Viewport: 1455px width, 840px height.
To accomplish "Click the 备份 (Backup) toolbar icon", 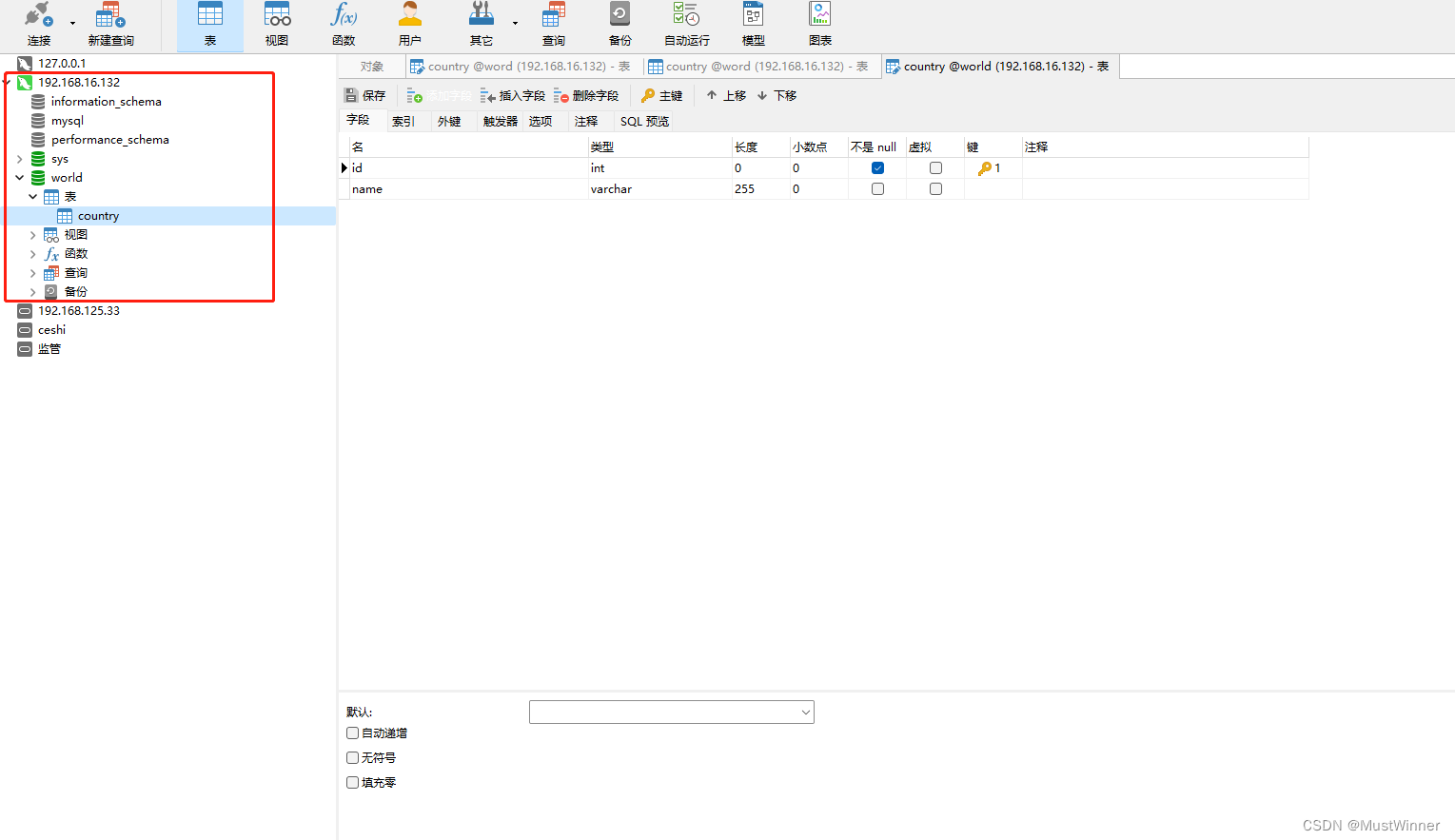I will tap(619, 24).
